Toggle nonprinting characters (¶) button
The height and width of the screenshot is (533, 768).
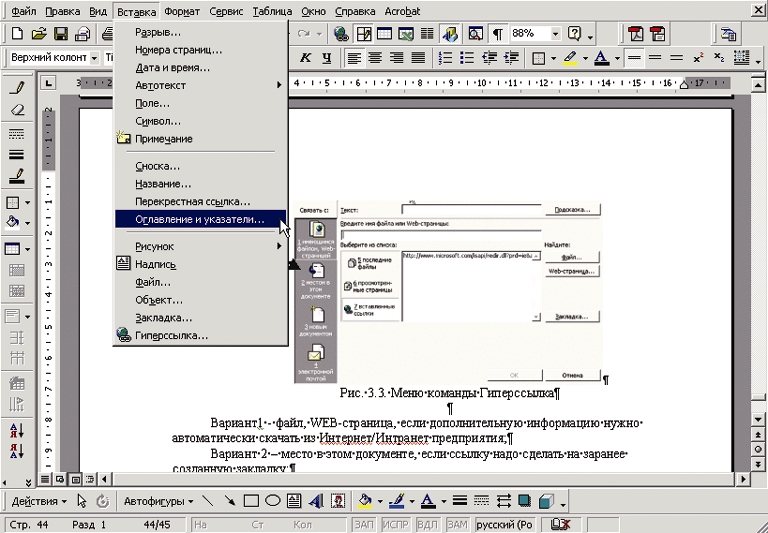click(498, 34)
